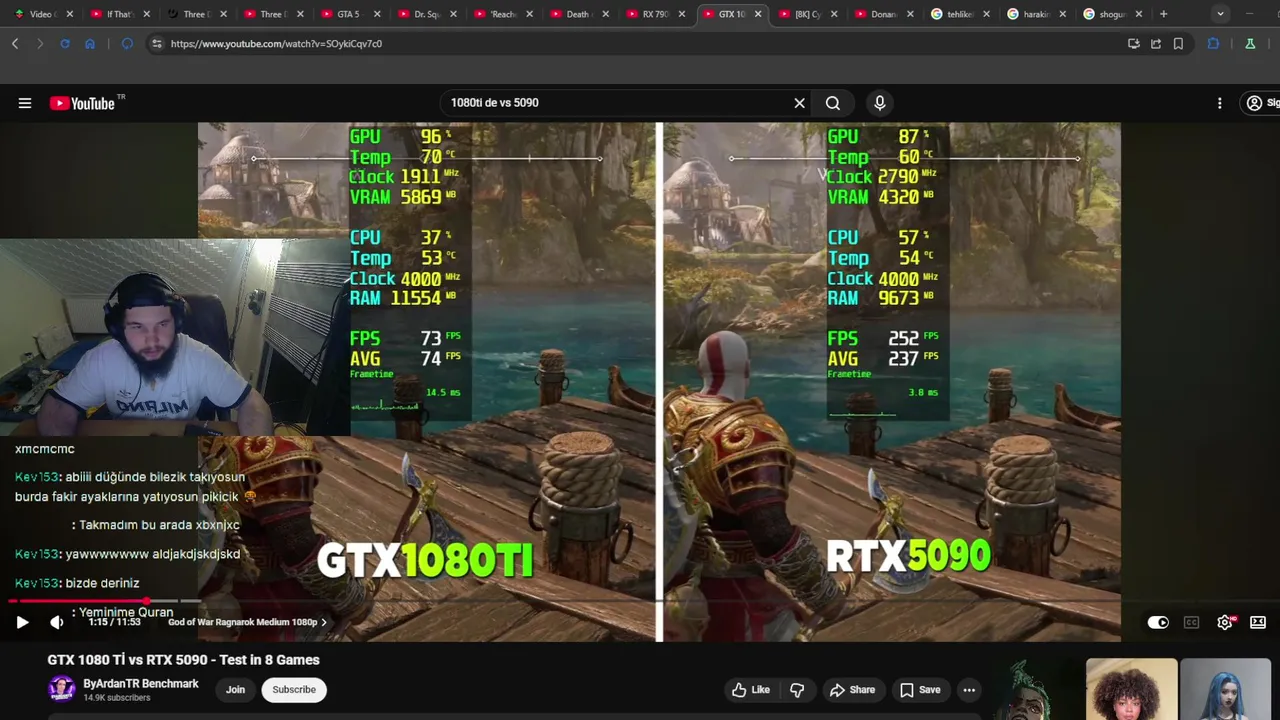Open a new browser tab
This screenshot has height=720, width=1280.
[x=1163, y=14]
